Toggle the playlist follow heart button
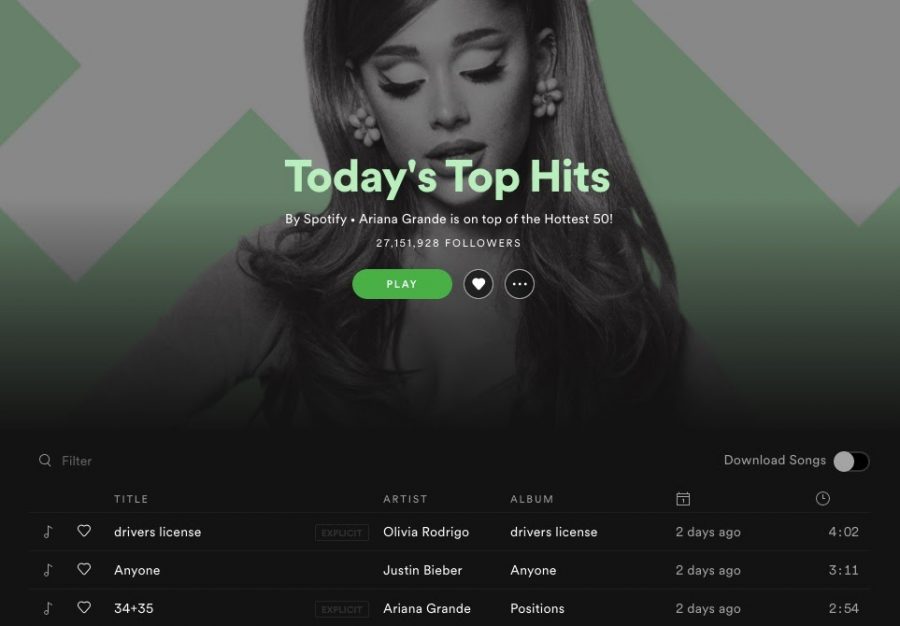This screenshot has height=626, width=900. point(478,284)
